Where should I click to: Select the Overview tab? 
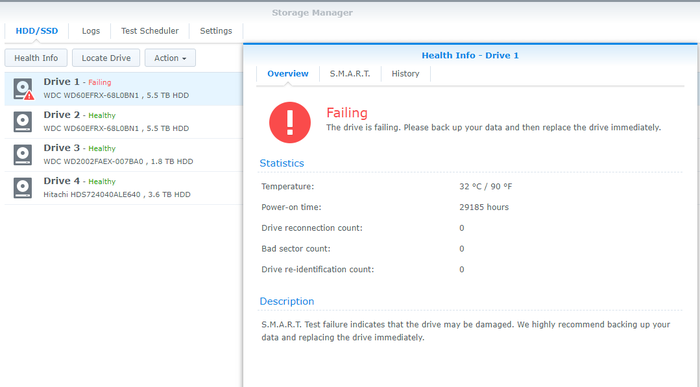pyautogui.click(x=288, y=74)
